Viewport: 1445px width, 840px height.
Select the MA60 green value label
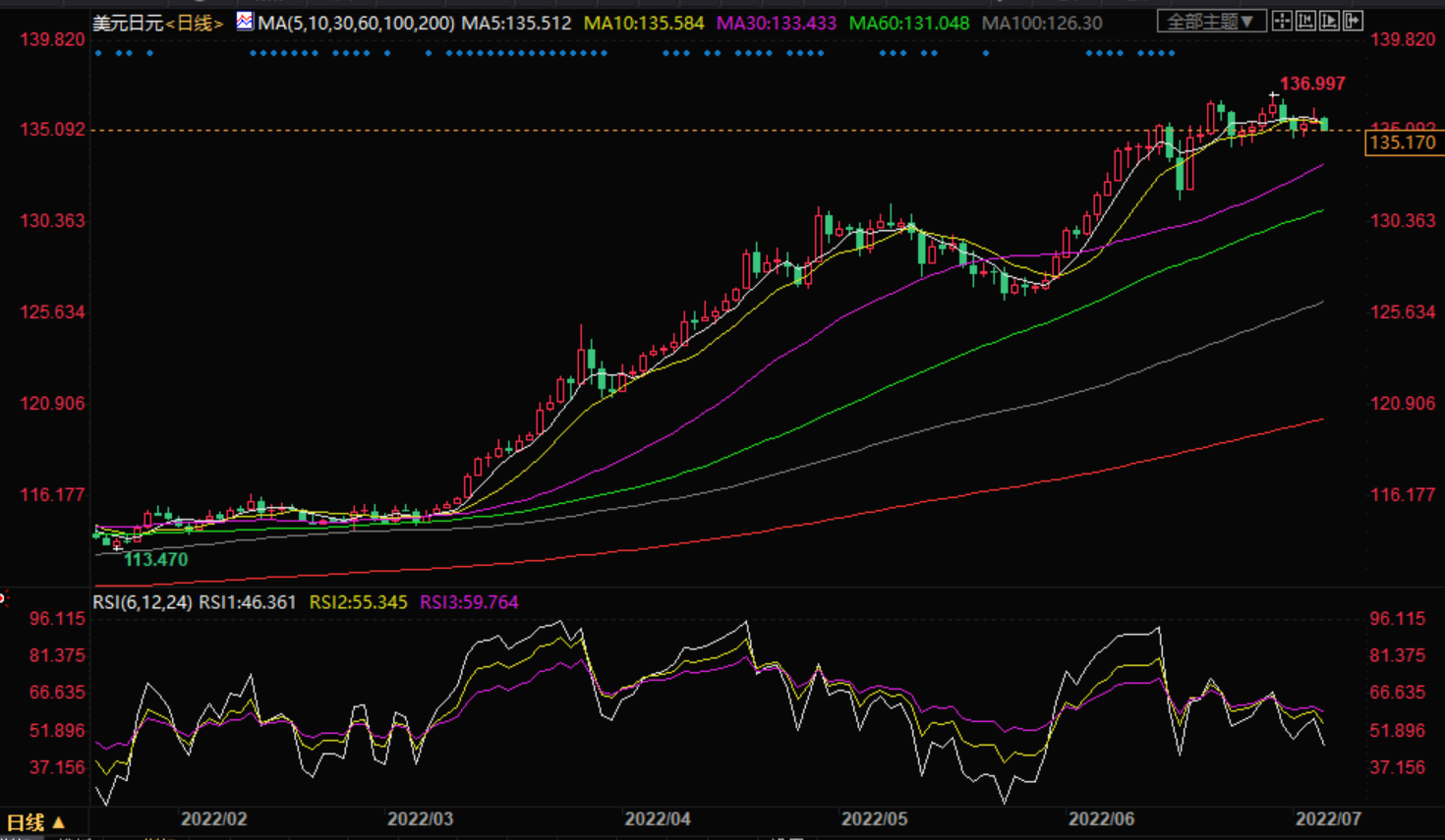909,23
